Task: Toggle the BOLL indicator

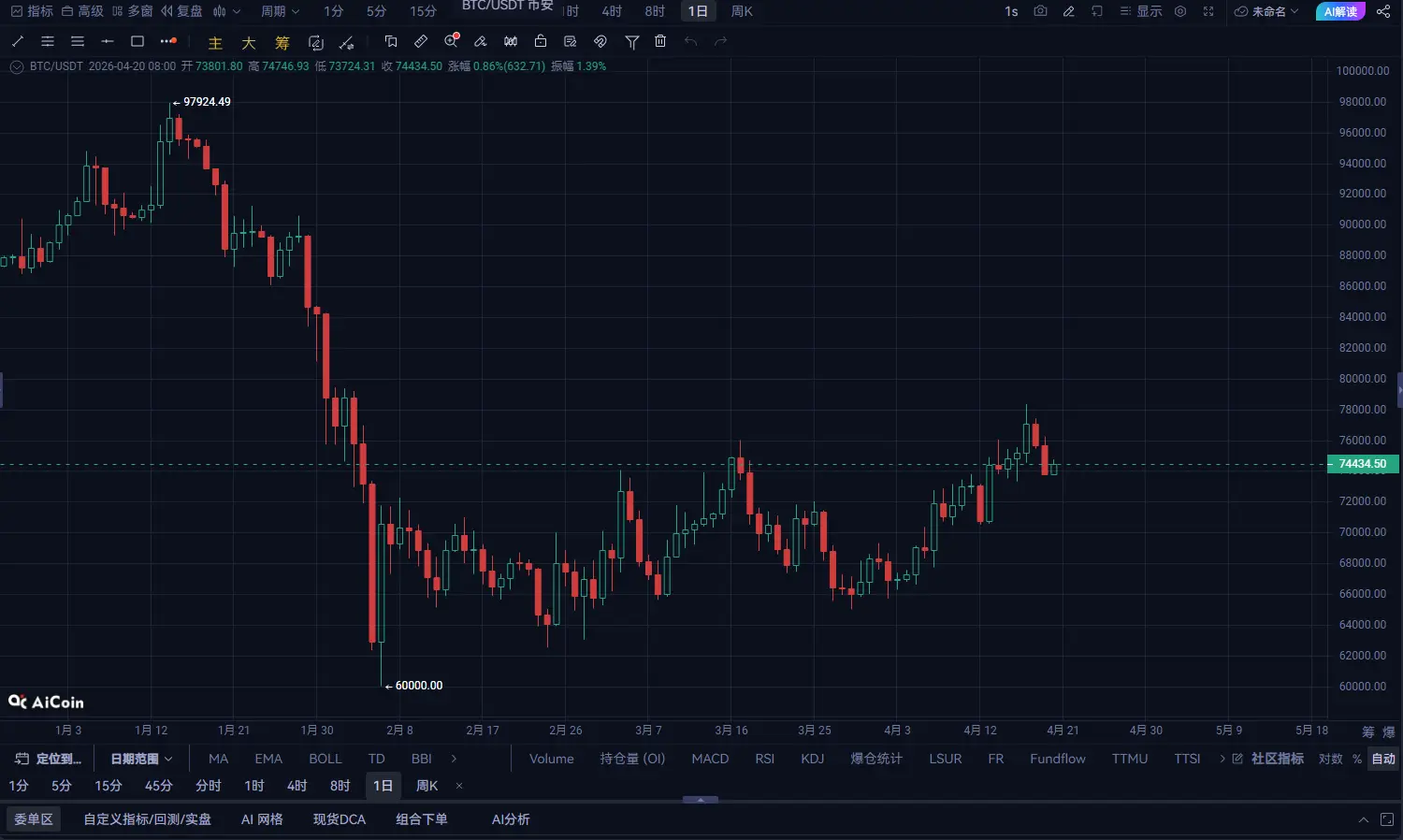Action: tap(325, 759)
